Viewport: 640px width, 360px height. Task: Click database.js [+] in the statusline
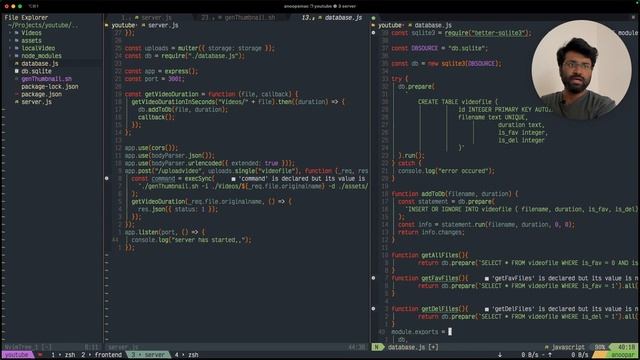413,347
